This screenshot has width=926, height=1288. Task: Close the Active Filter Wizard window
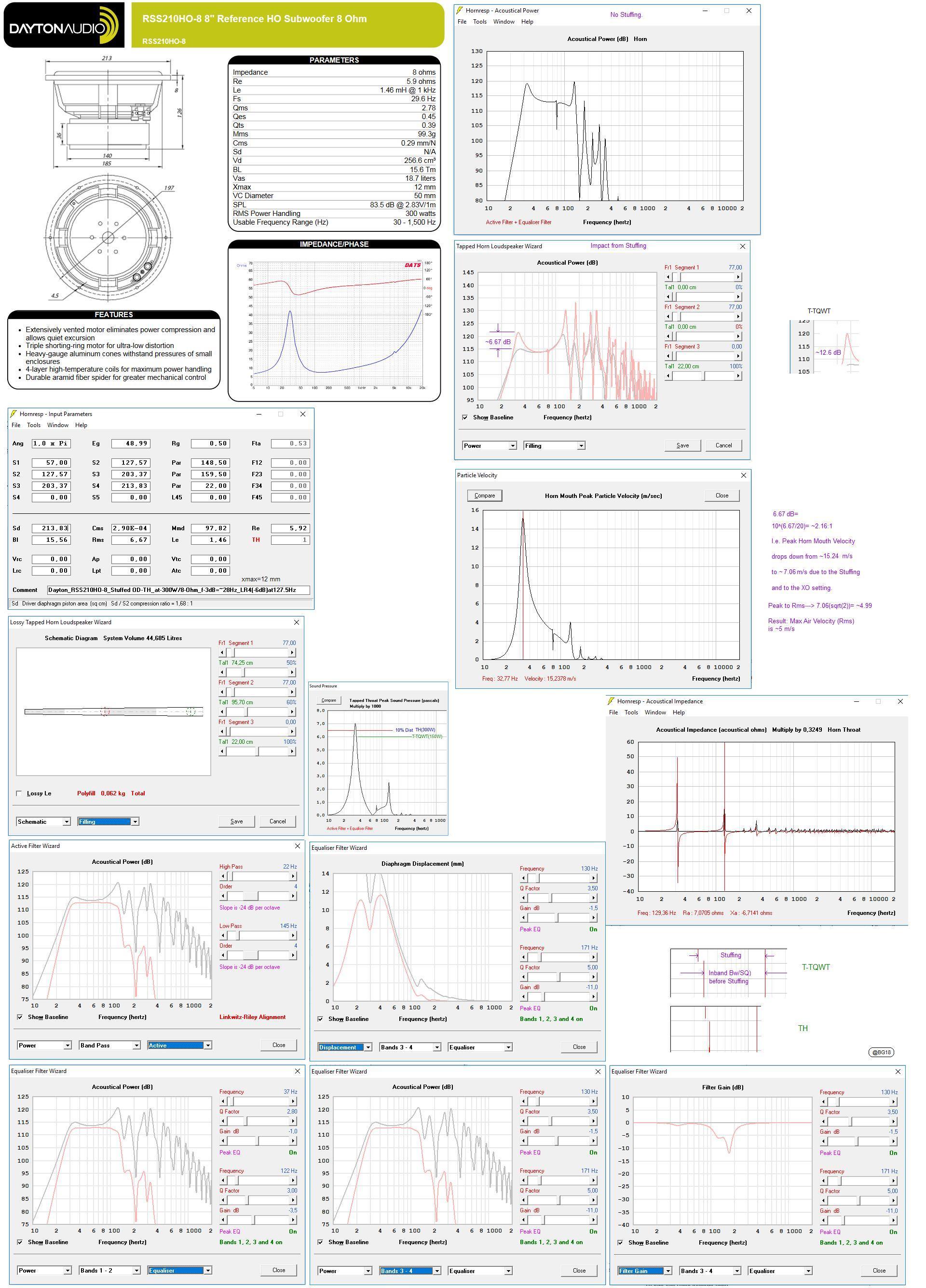(297, 846)
